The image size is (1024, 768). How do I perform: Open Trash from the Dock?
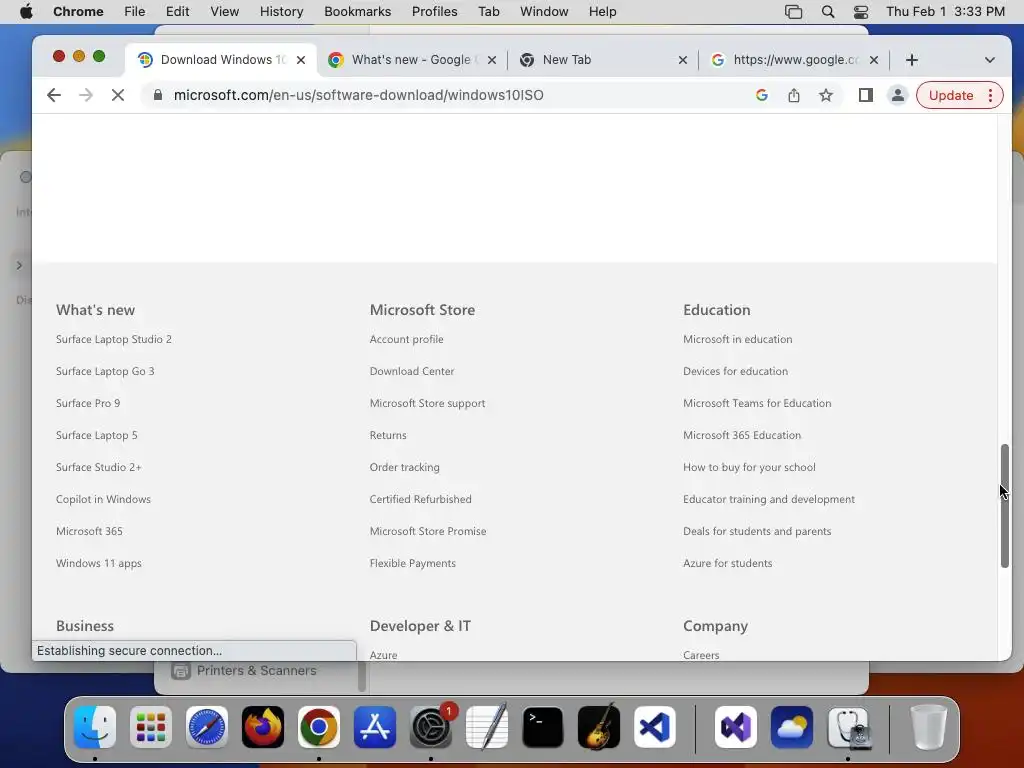[929, 727]
